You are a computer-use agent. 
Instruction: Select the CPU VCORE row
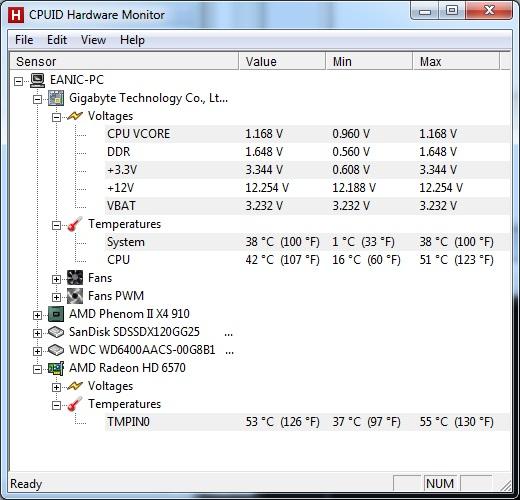pyautogui.click(x=307, y=134)
